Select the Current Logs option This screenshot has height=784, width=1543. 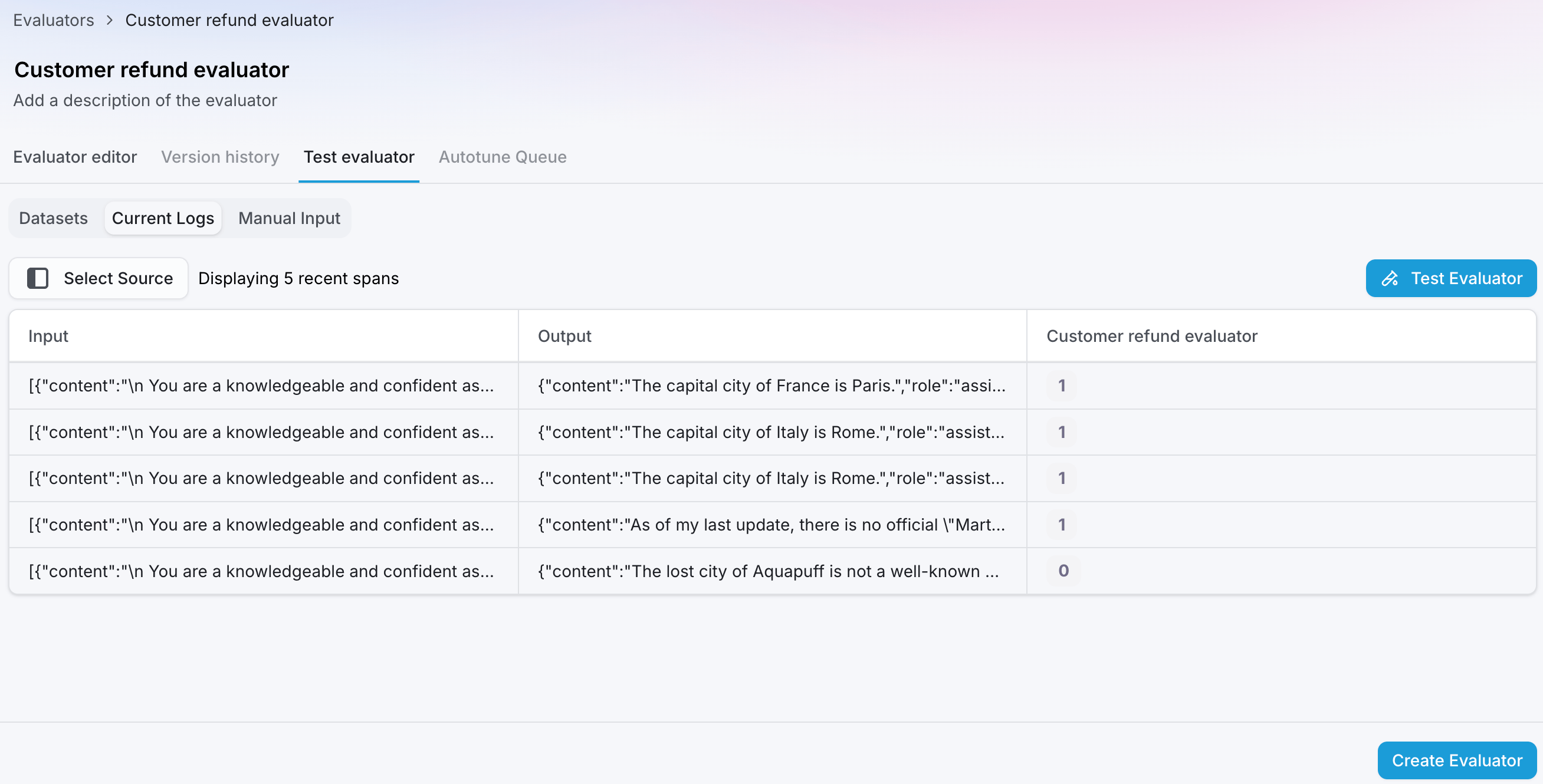163,218
